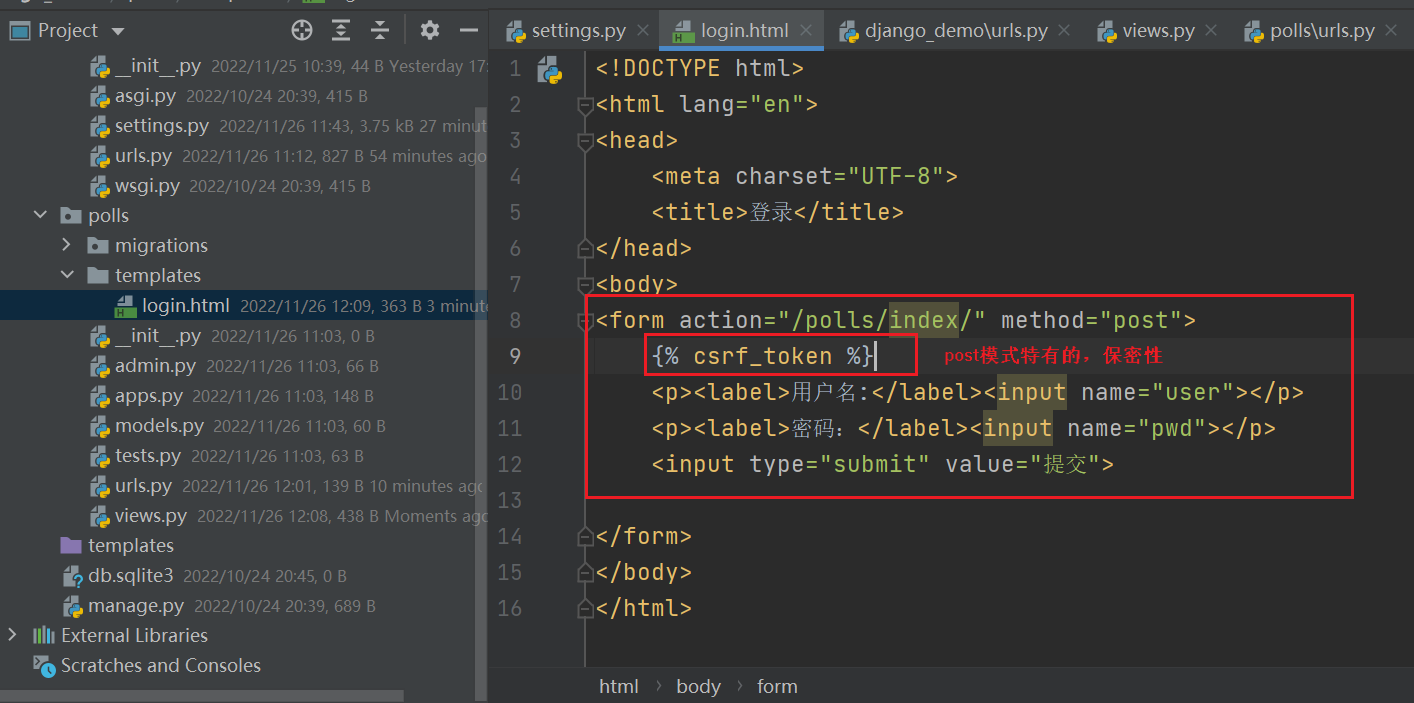Click HTML file icon of login.html in tree
The height and width of the screenshot is (703, 1414).
(x=126, y=306)
